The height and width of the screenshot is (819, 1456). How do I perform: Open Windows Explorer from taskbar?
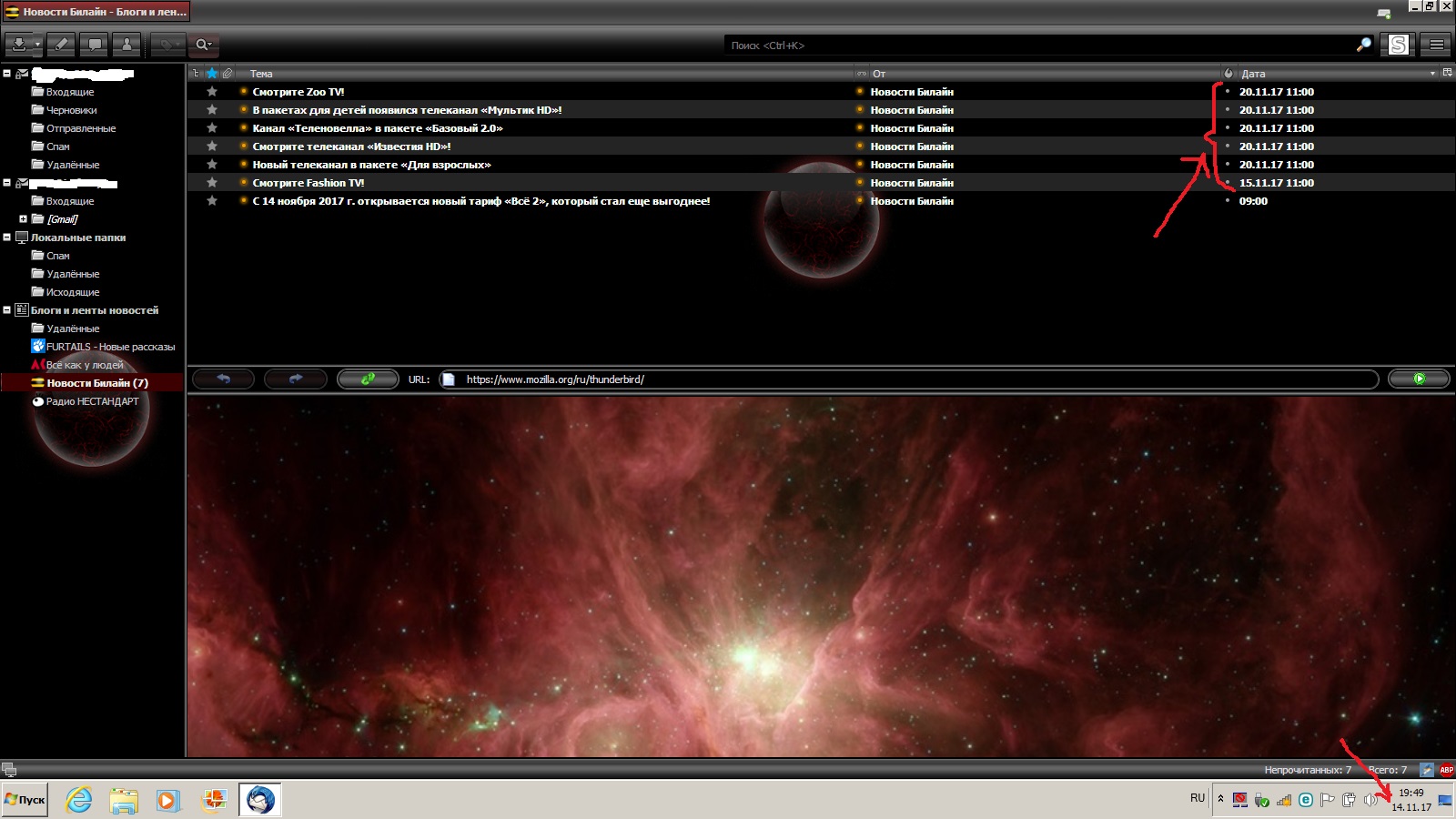pyautogui.click(x=124, y=800)
